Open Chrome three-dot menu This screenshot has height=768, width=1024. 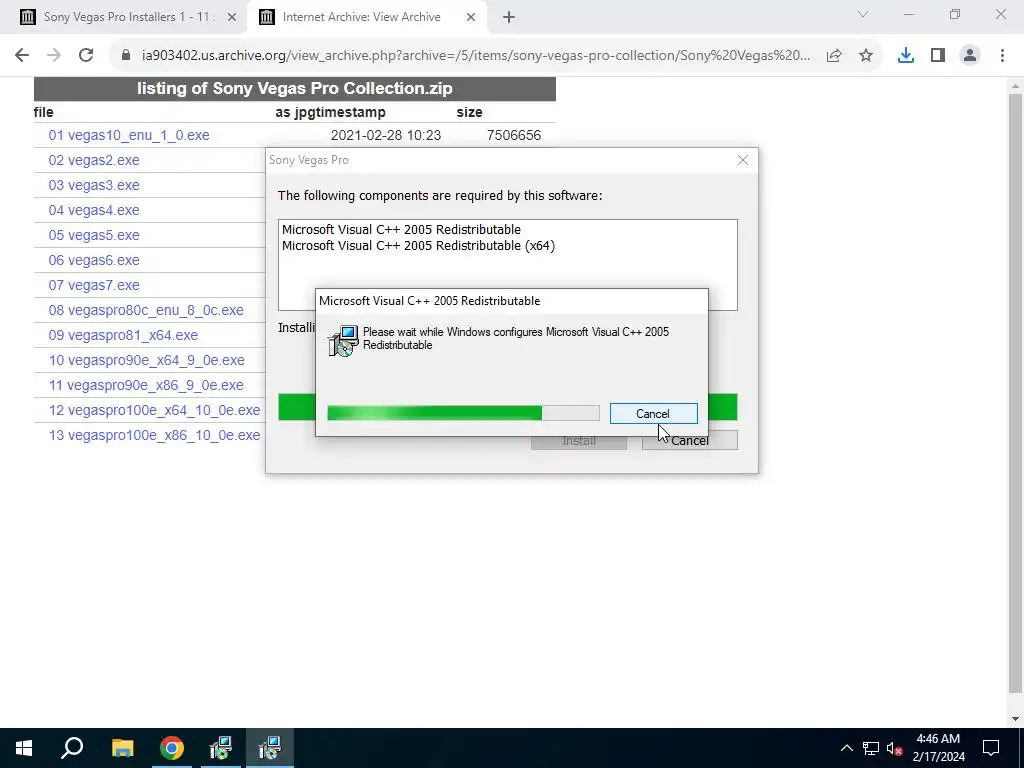point(1002,56)
